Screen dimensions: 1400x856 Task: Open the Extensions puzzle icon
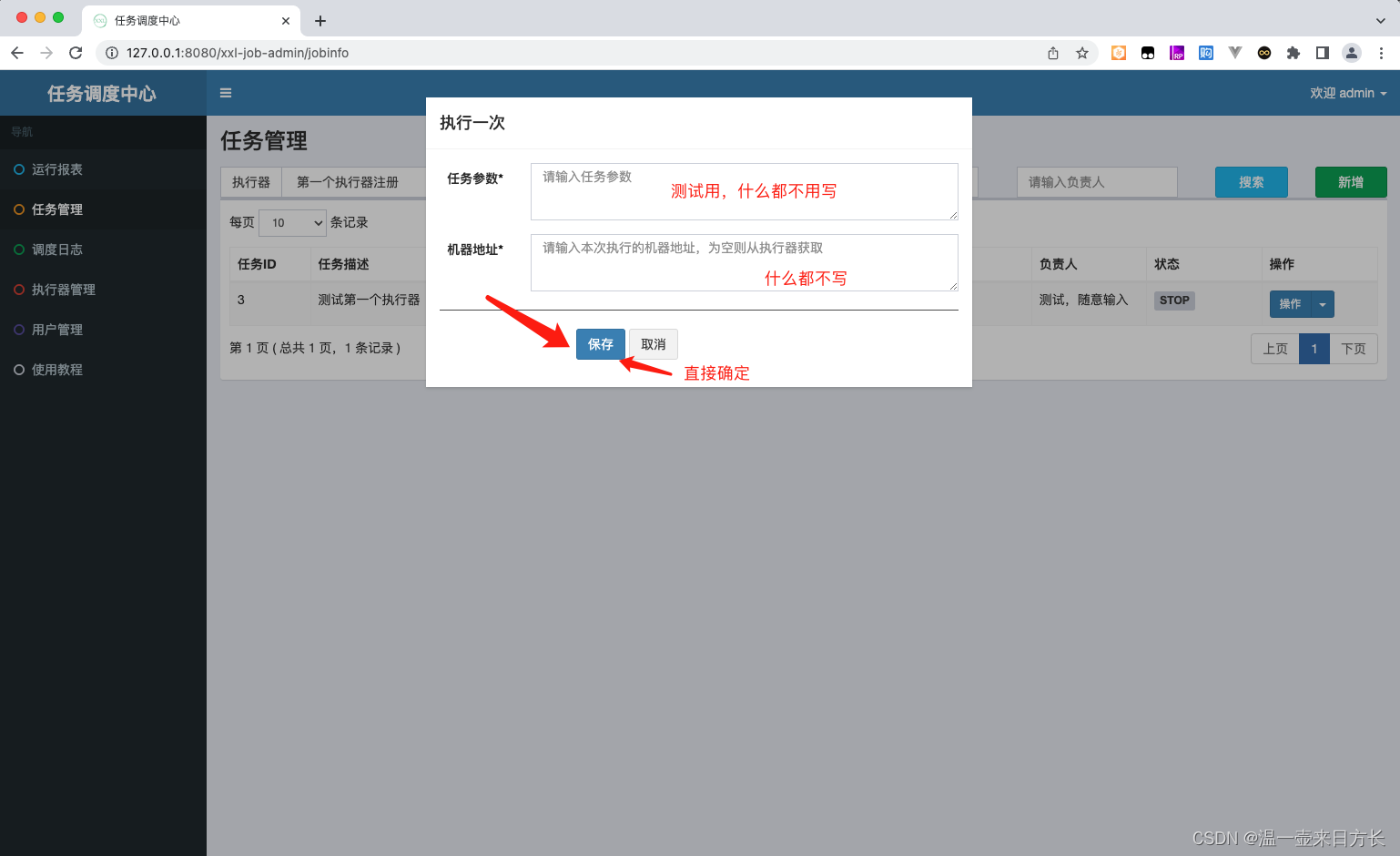tap(1293, 53)
